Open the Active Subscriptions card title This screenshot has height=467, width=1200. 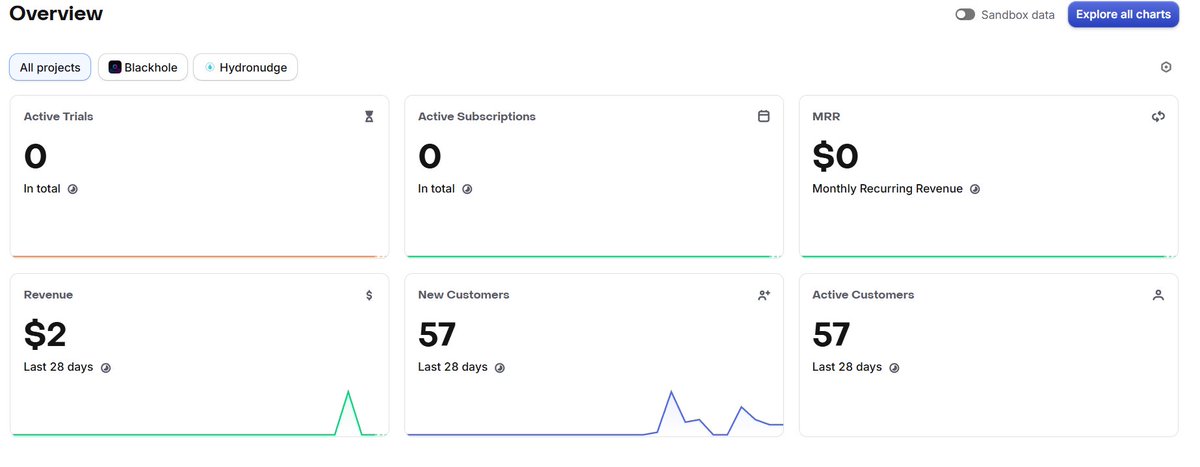pos(477,117)
